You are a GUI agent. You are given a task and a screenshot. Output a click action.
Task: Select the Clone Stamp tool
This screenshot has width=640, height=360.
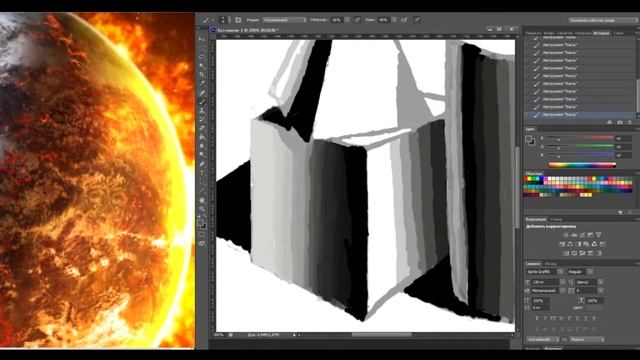202,111
